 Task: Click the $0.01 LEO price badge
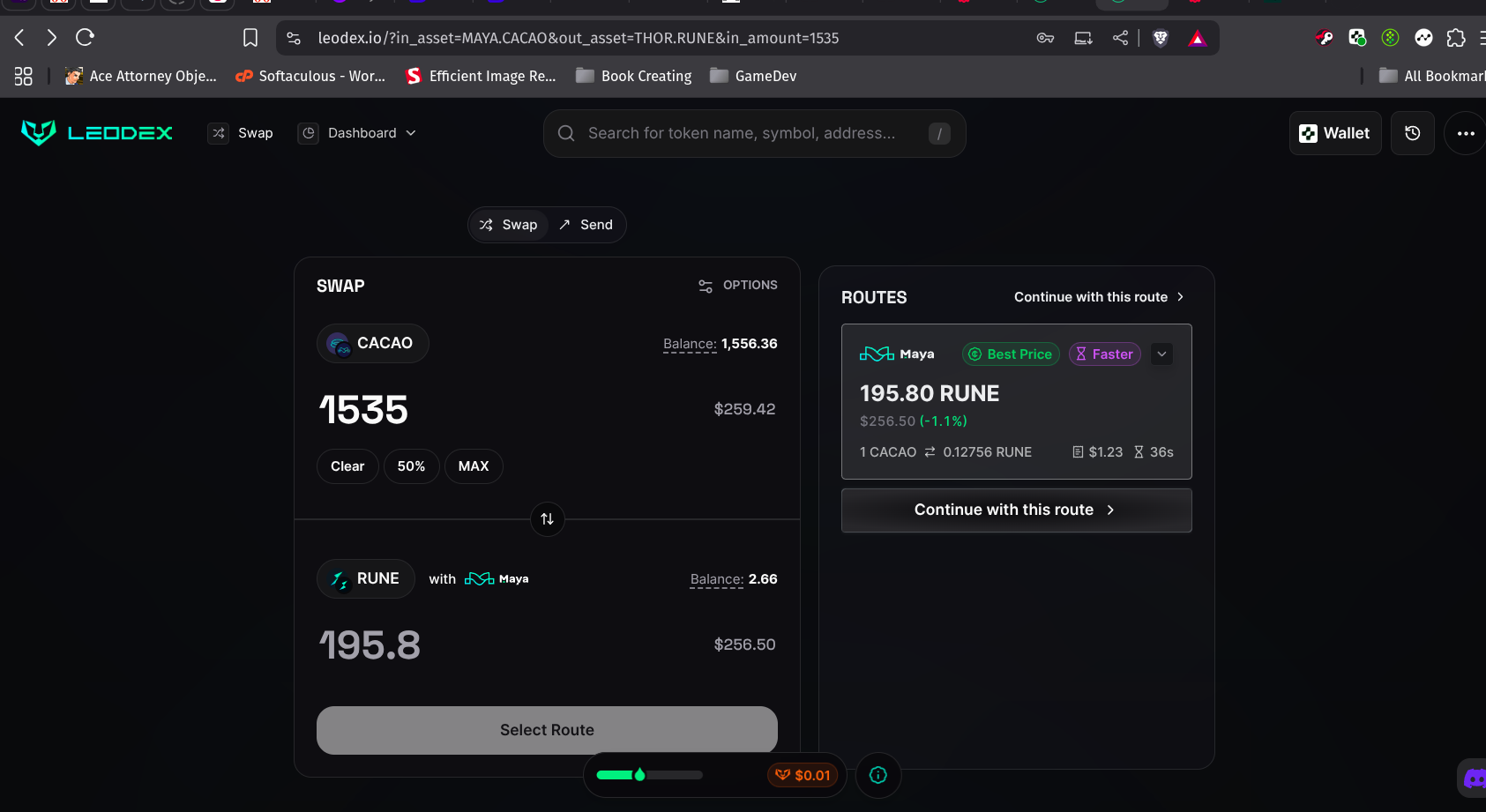[803, 775]
